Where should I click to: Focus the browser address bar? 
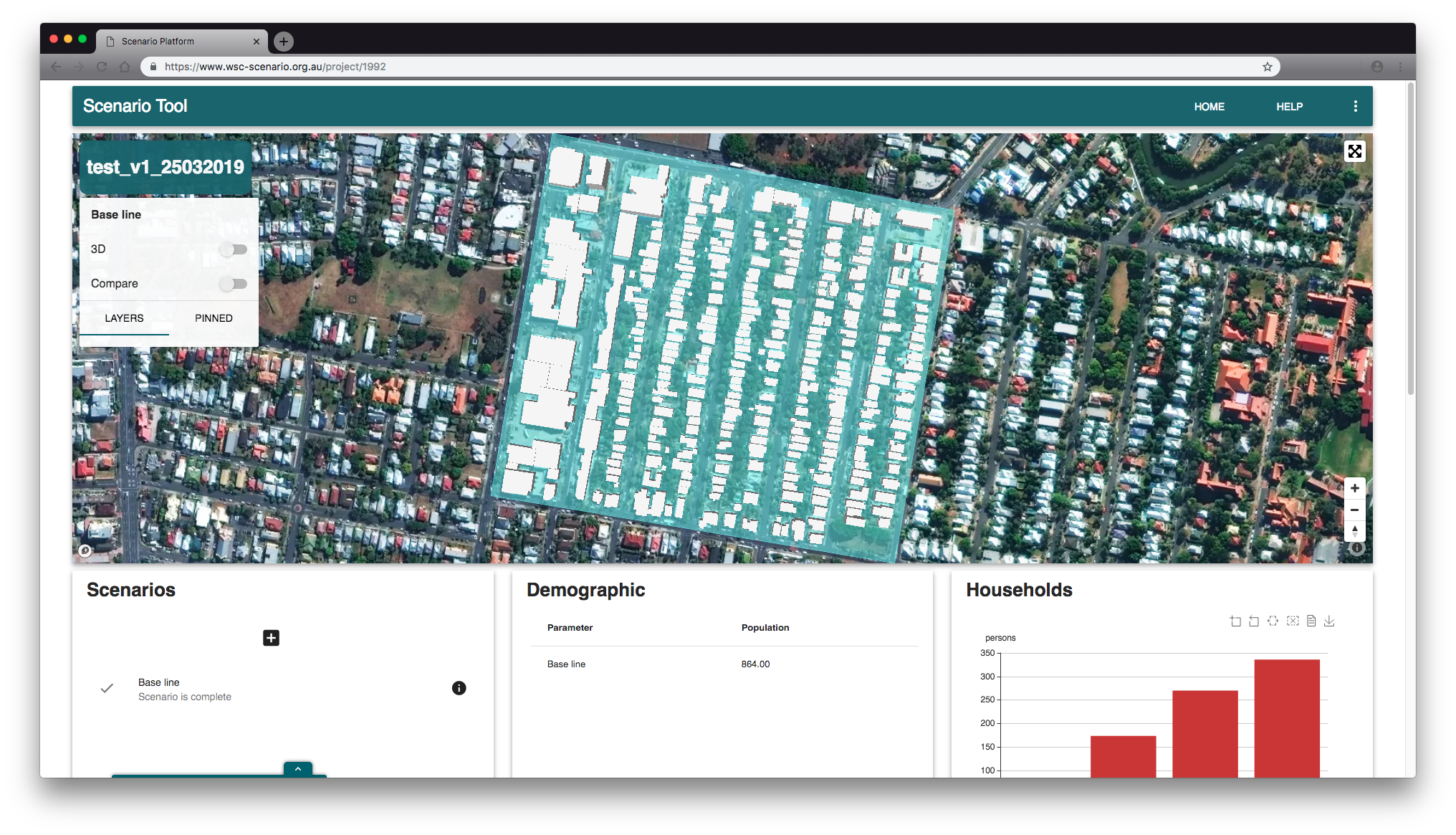709,67
